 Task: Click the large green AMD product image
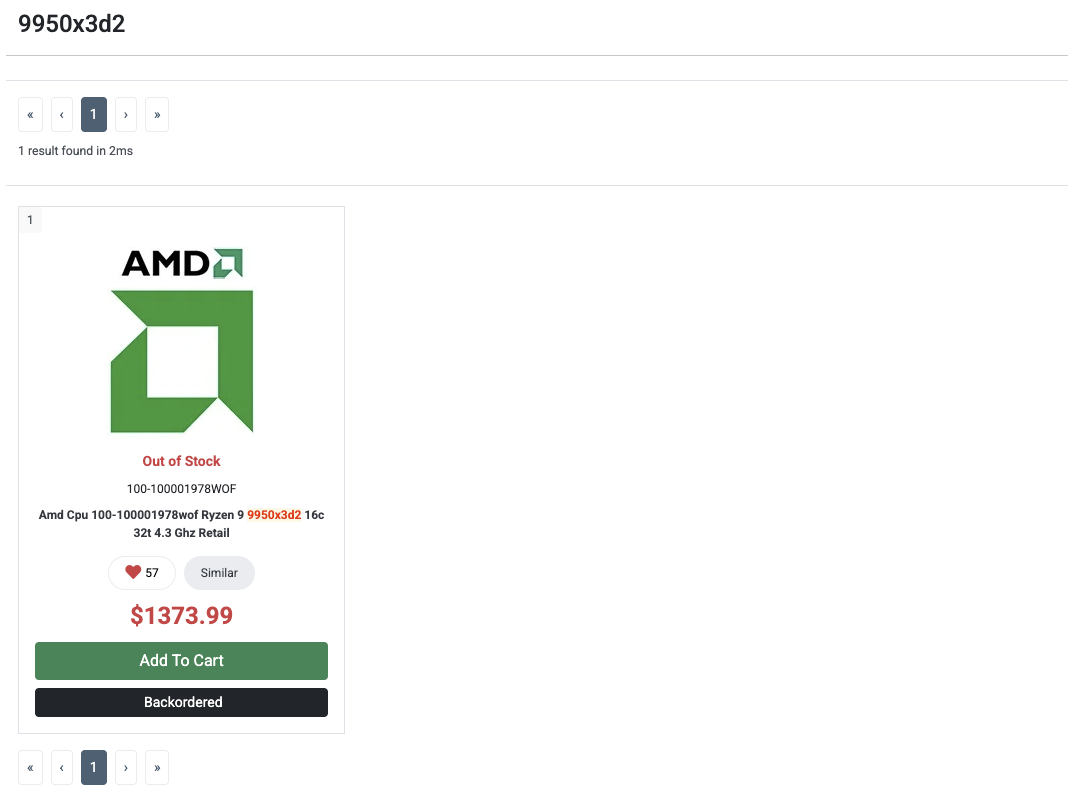tap(181, 361)
